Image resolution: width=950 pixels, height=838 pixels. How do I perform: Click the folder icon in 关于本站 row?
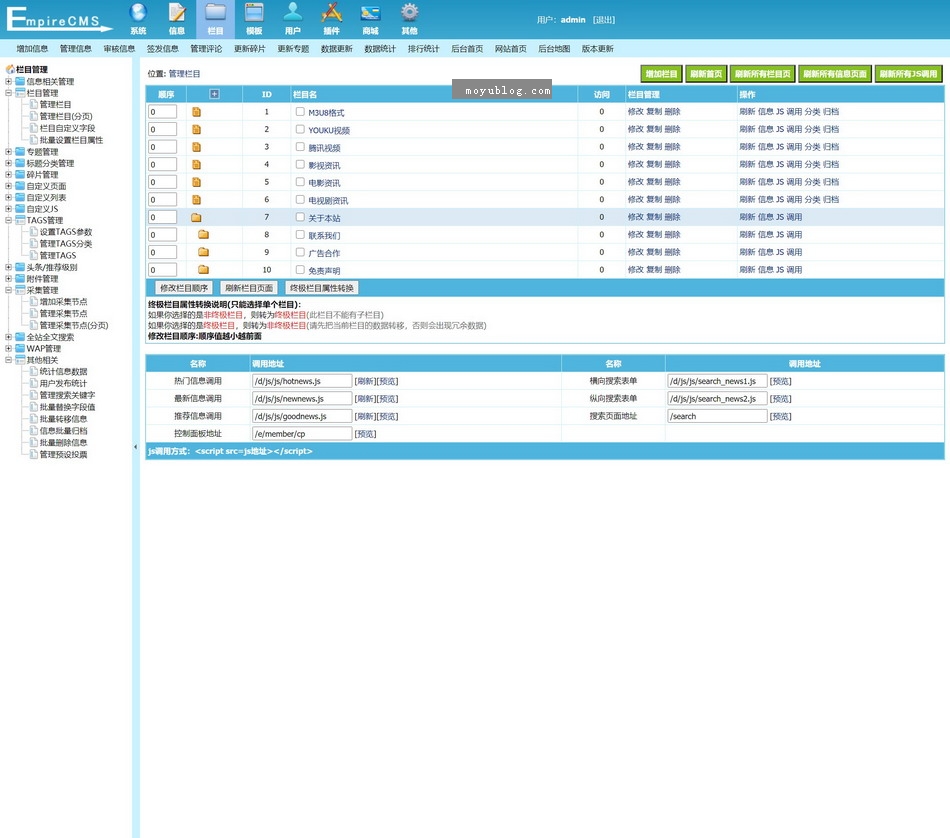coord(196,218)
